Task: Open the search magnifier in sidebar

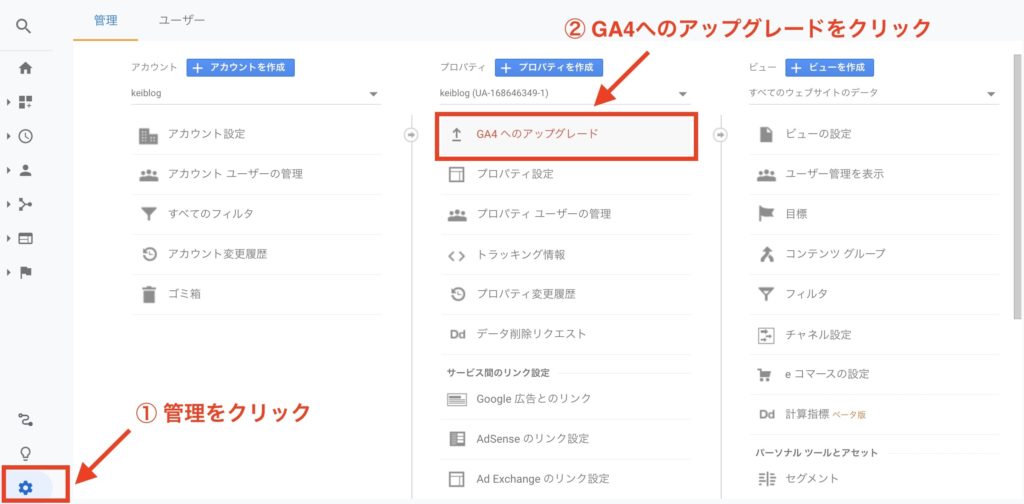Action: point(24,27)
